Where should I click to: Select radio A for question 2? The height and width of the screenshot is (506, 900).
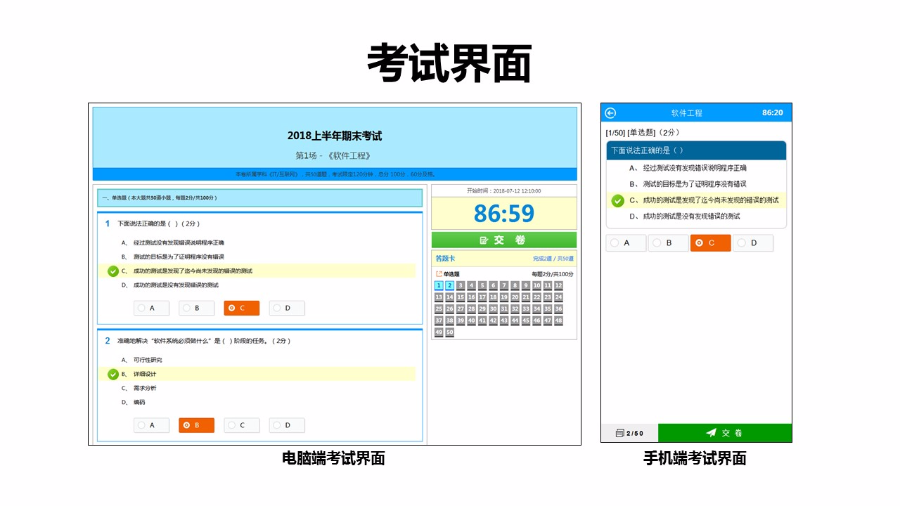click(x=152, y=425)
